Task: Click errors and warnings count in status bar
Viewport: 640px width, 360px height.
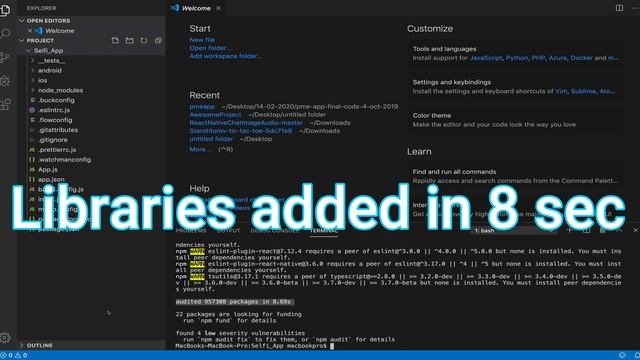Action: (14, 356)
